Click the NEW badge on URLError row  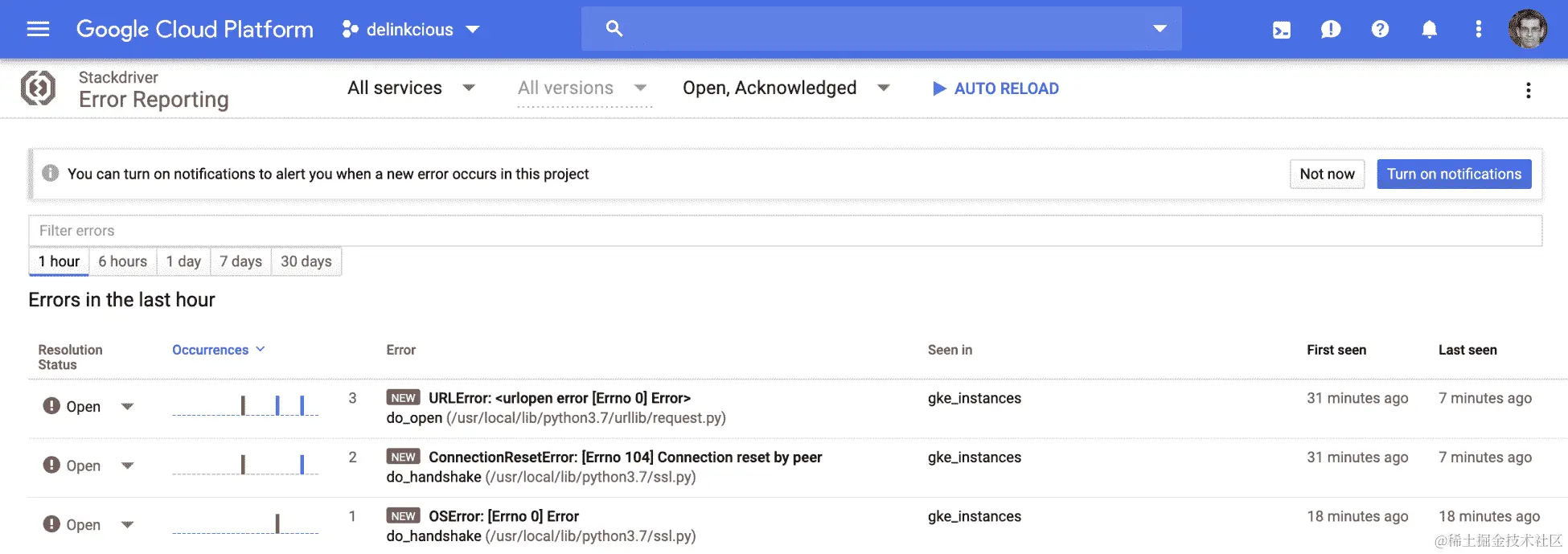(x=403, y=398)
